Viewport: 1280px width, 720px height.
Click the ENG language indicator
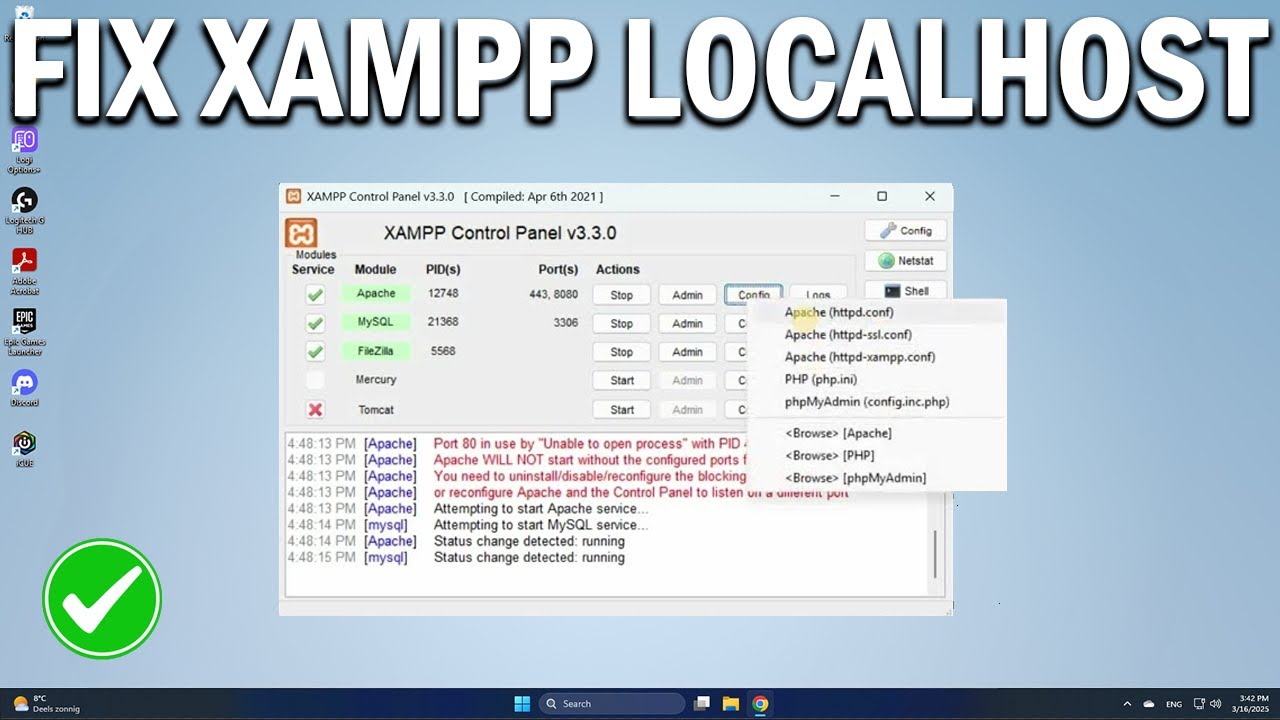pos(1174,704)
